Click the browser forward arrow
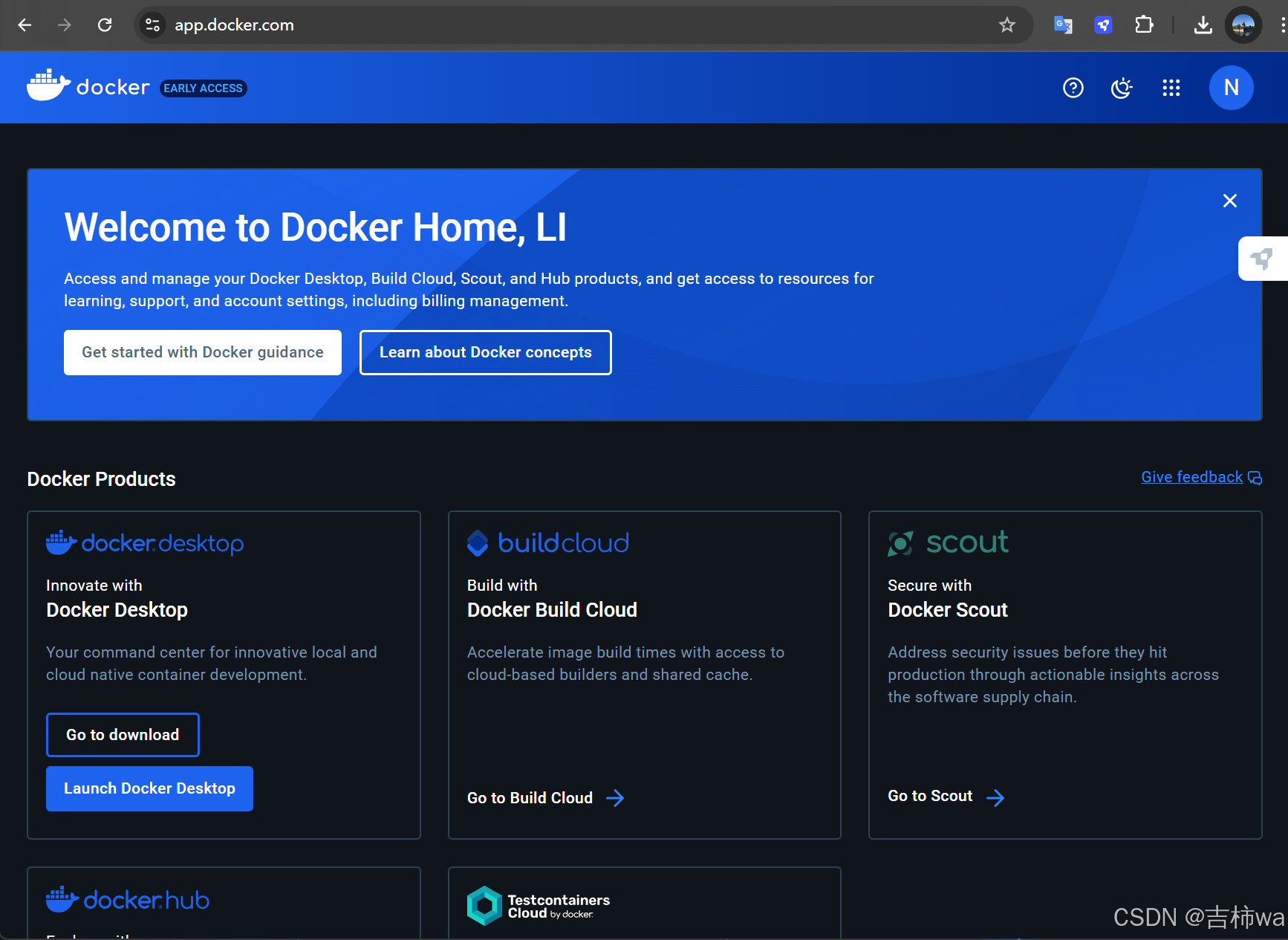 (x=65, y=25)
